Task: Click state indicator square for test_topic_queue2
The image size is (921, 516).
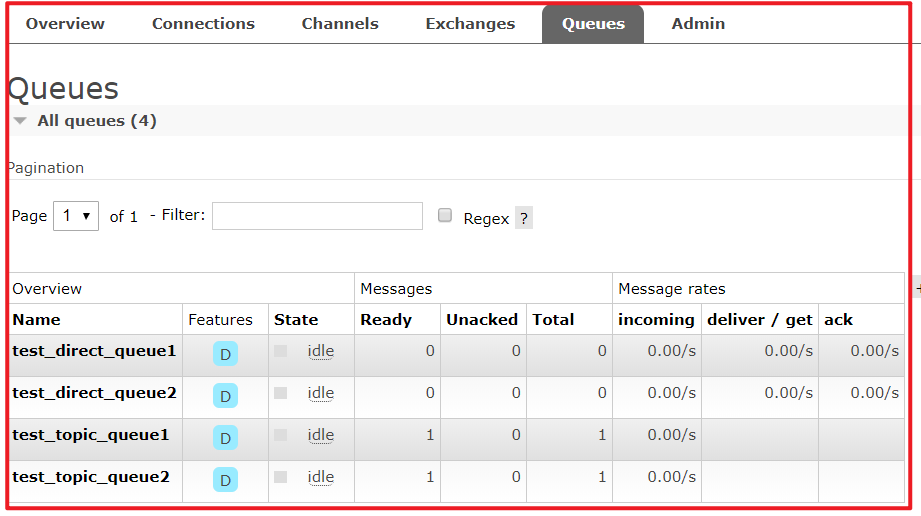Action: click(x=281, y=477)
